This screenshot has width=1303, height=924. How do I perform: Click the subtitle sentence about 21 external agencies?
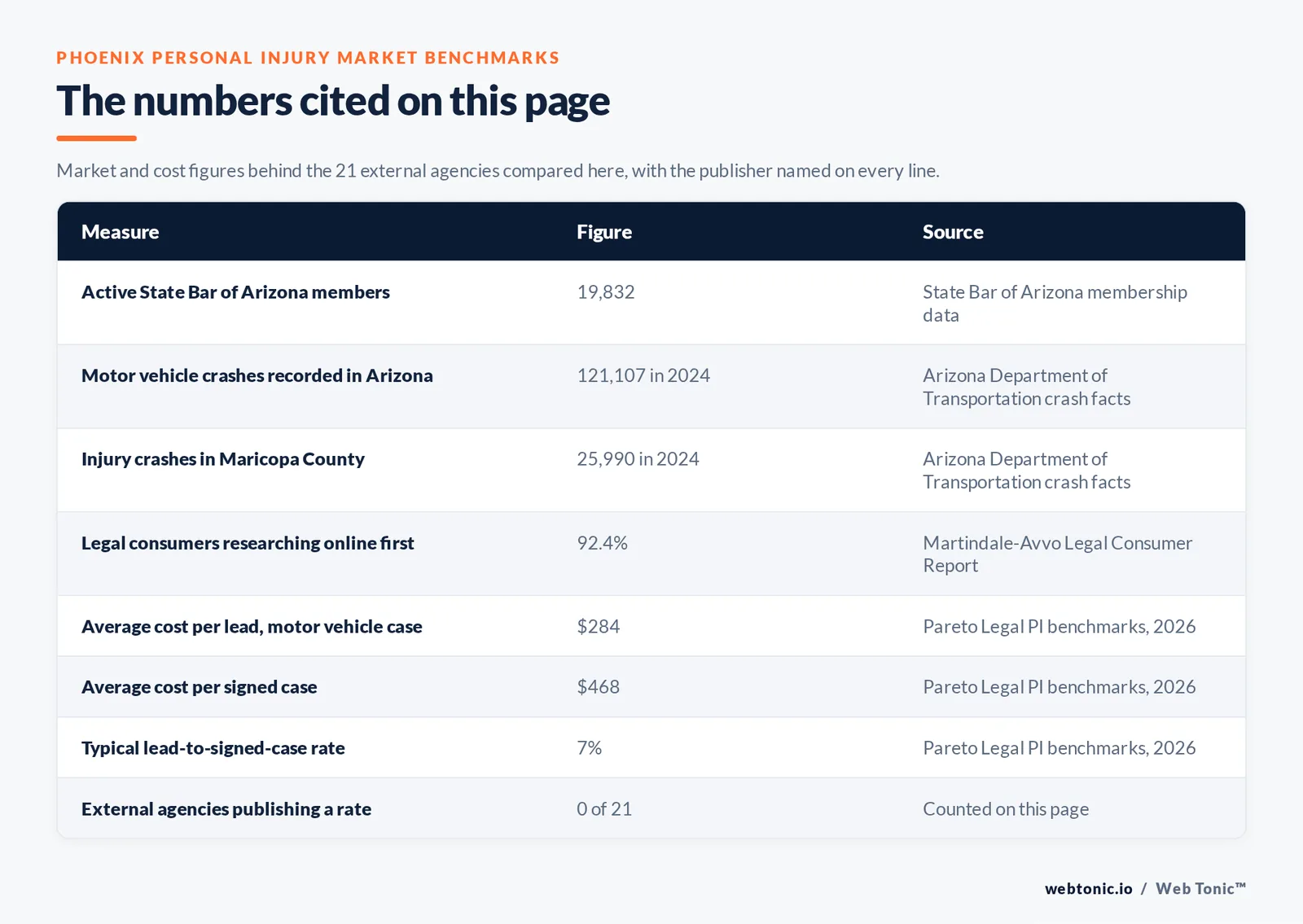pos(498,171)
